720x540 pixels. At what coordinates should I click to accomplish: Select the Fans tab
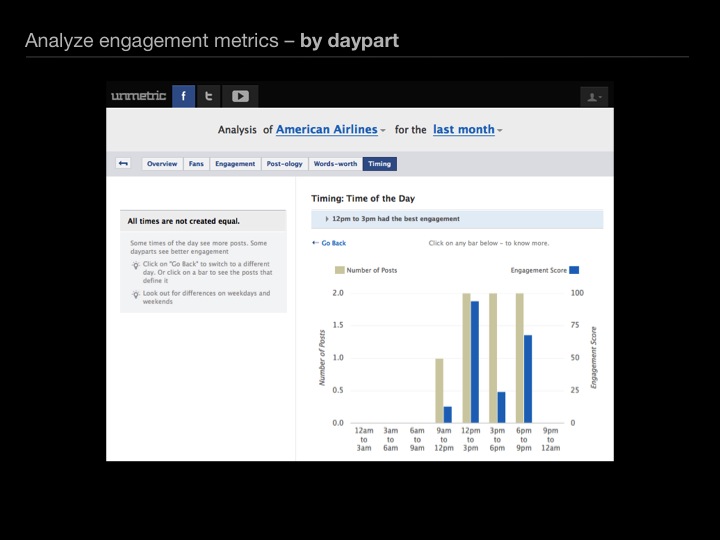(196, 164)
